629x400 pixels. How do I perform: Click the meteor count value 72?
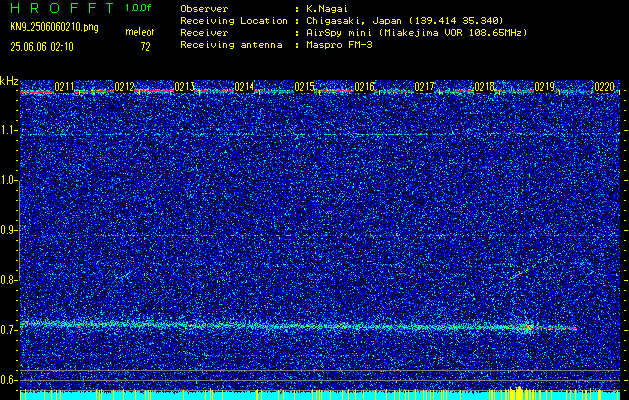coord(145,47)
